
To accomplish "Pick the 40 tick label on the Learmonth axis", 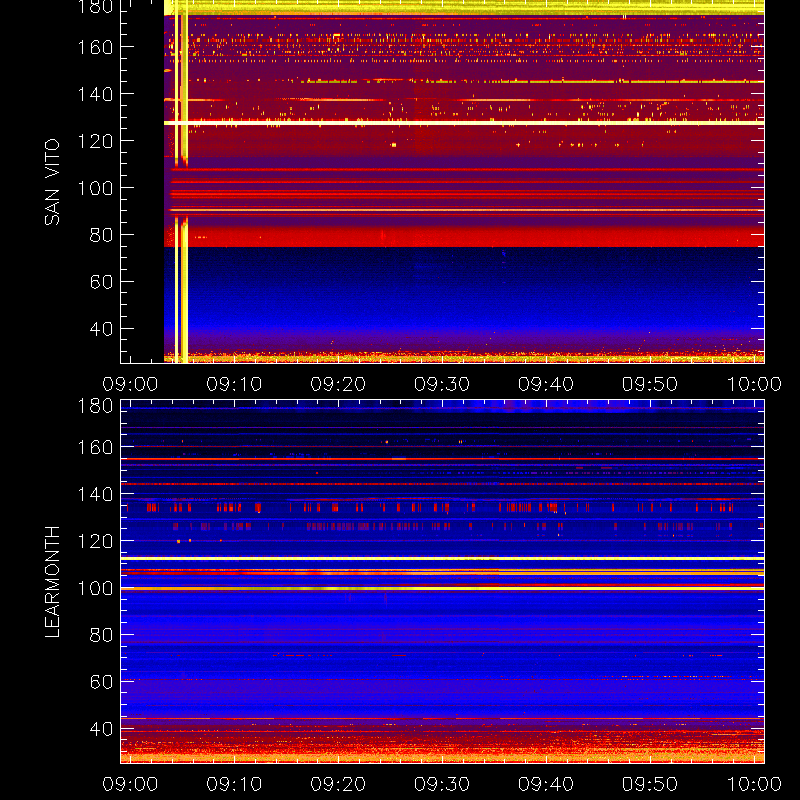I will tap(101, 729).
